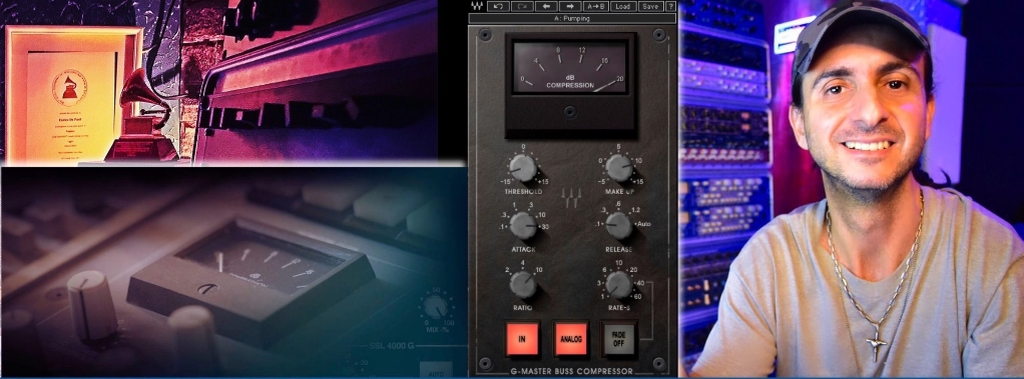Viewport: 1024px width, 379px height.
Task: Open the Save preset menu
Action: click(650, 6)
